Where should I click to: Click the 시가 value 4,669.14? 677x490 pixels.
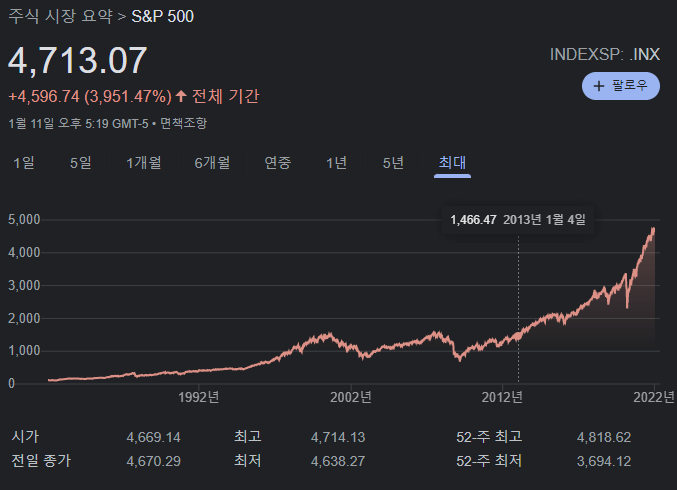pos(153,437)
